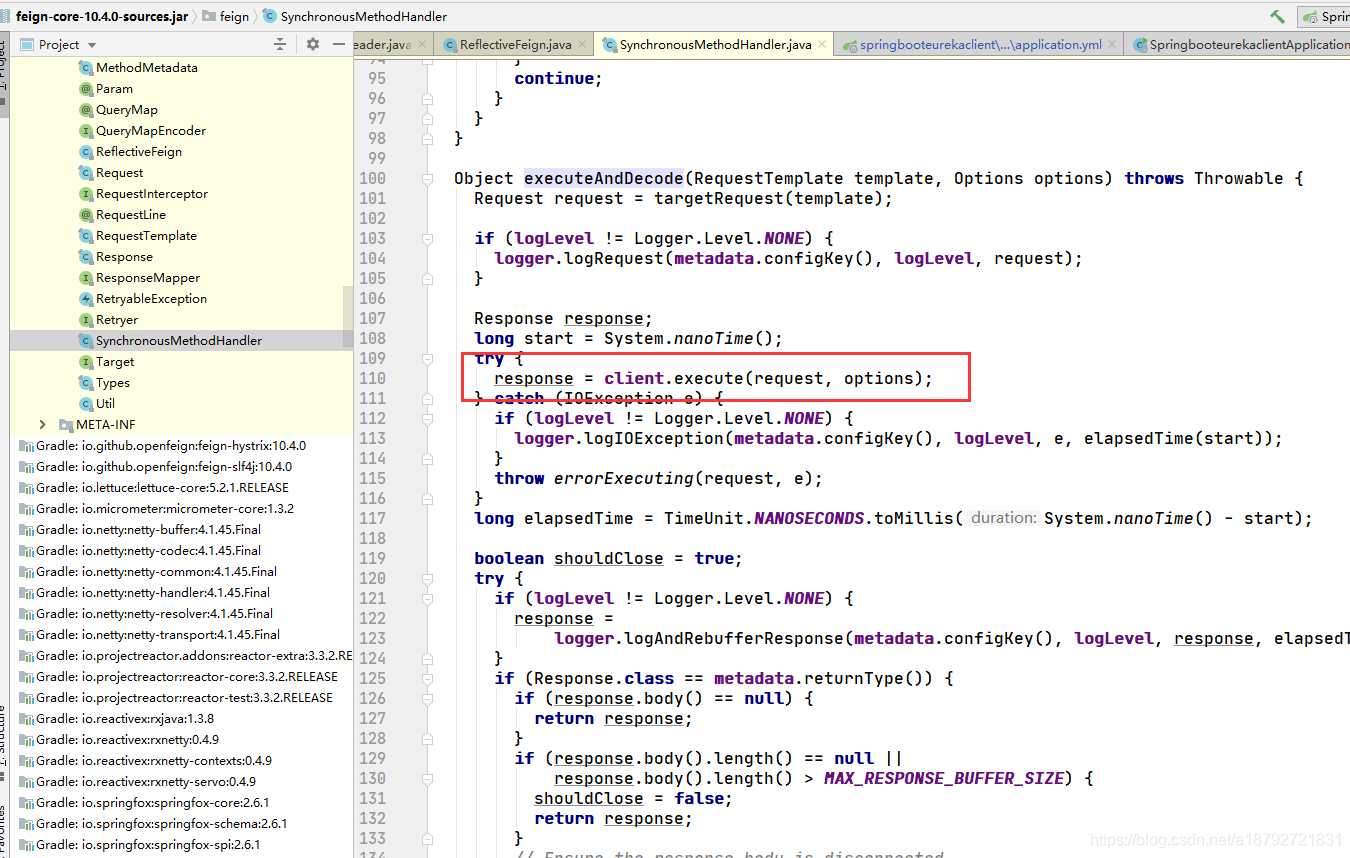Hide the Project tool window with minus icon

[340, 44]
